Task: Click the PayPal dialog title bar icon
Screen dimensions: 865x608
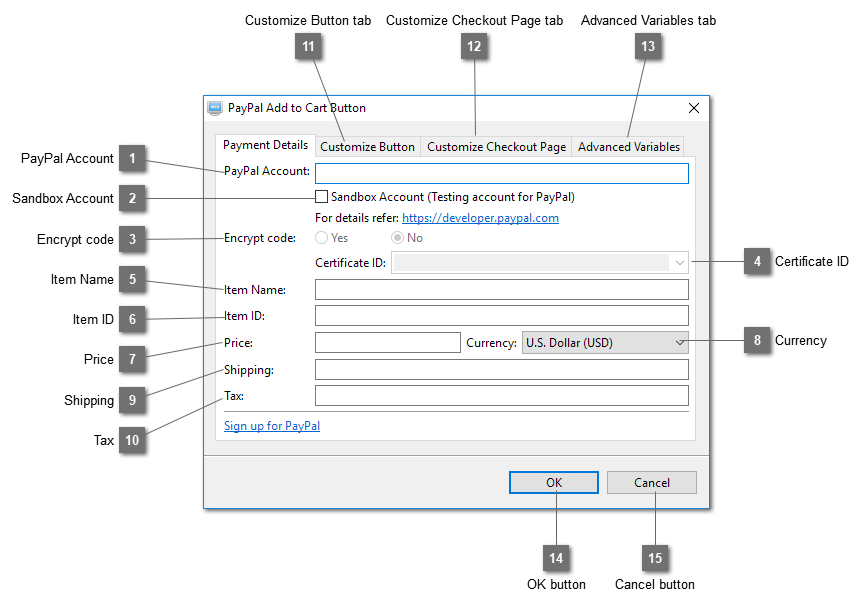Action: click(x=215, y=108)
